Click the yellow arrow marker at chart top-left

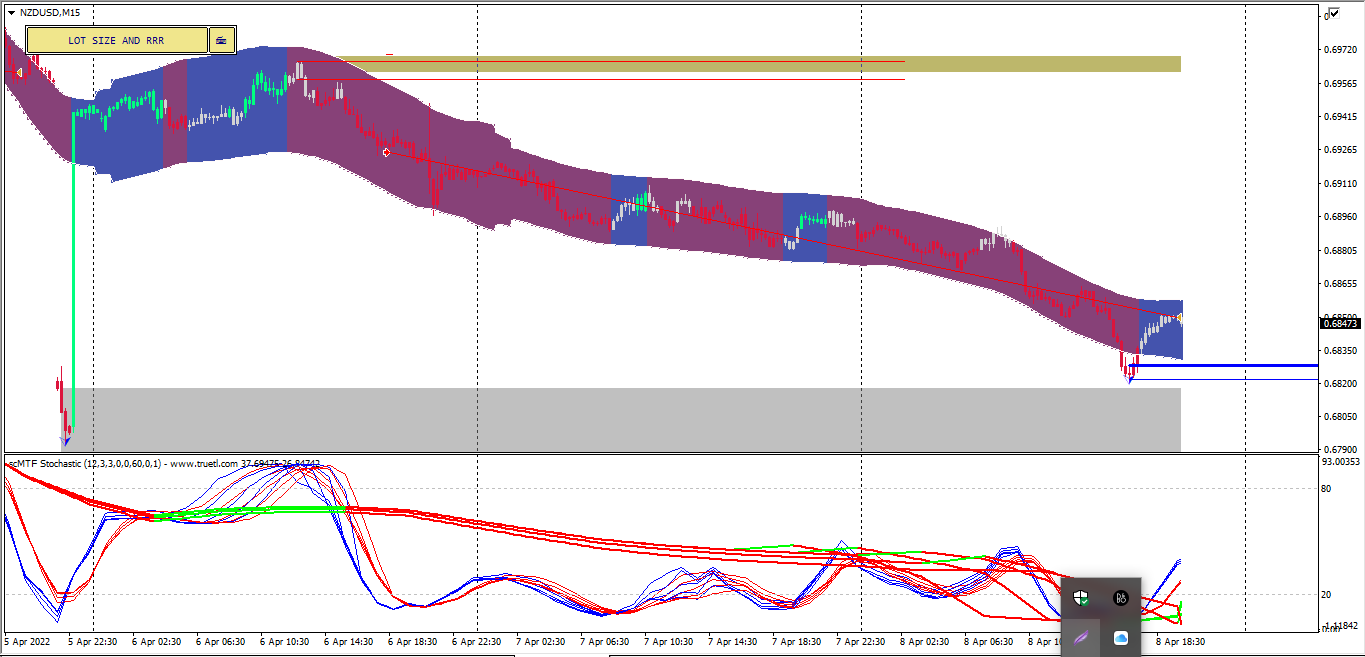[x=18, y=72]
